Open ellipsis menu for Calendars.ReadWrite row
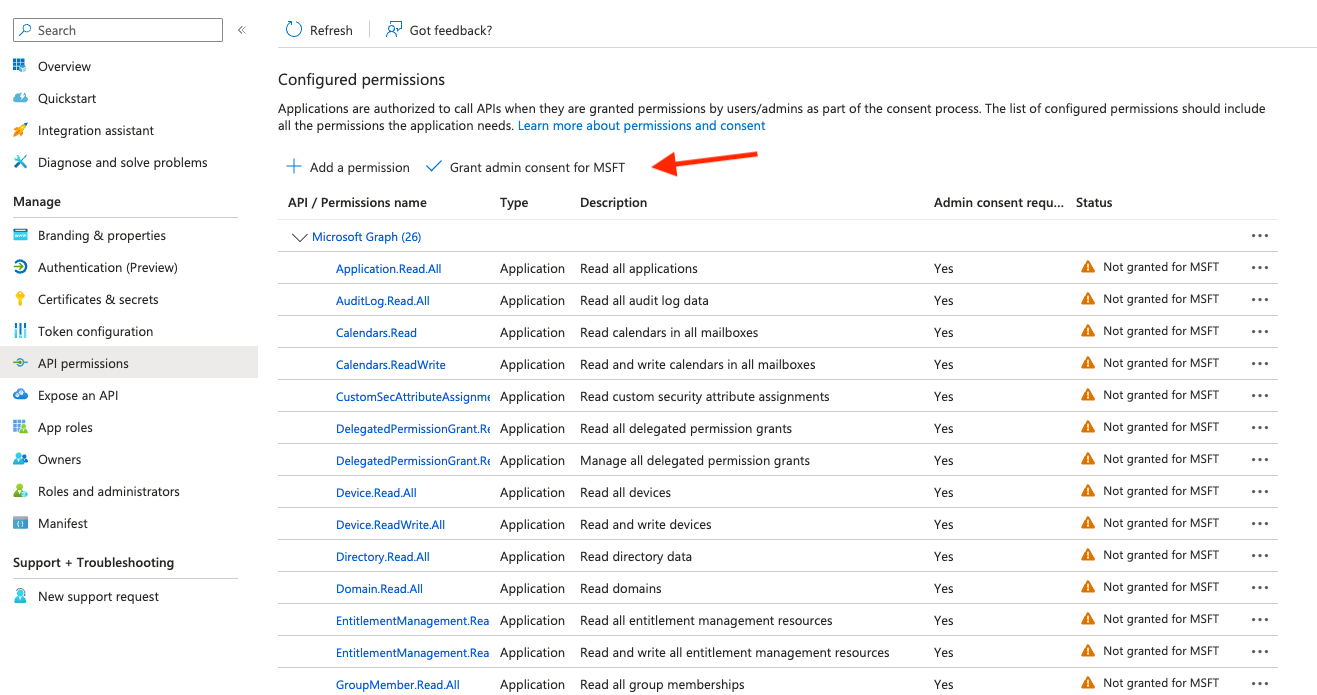This screenshot has height=695, width=1317. click(x=1260, y=364)
